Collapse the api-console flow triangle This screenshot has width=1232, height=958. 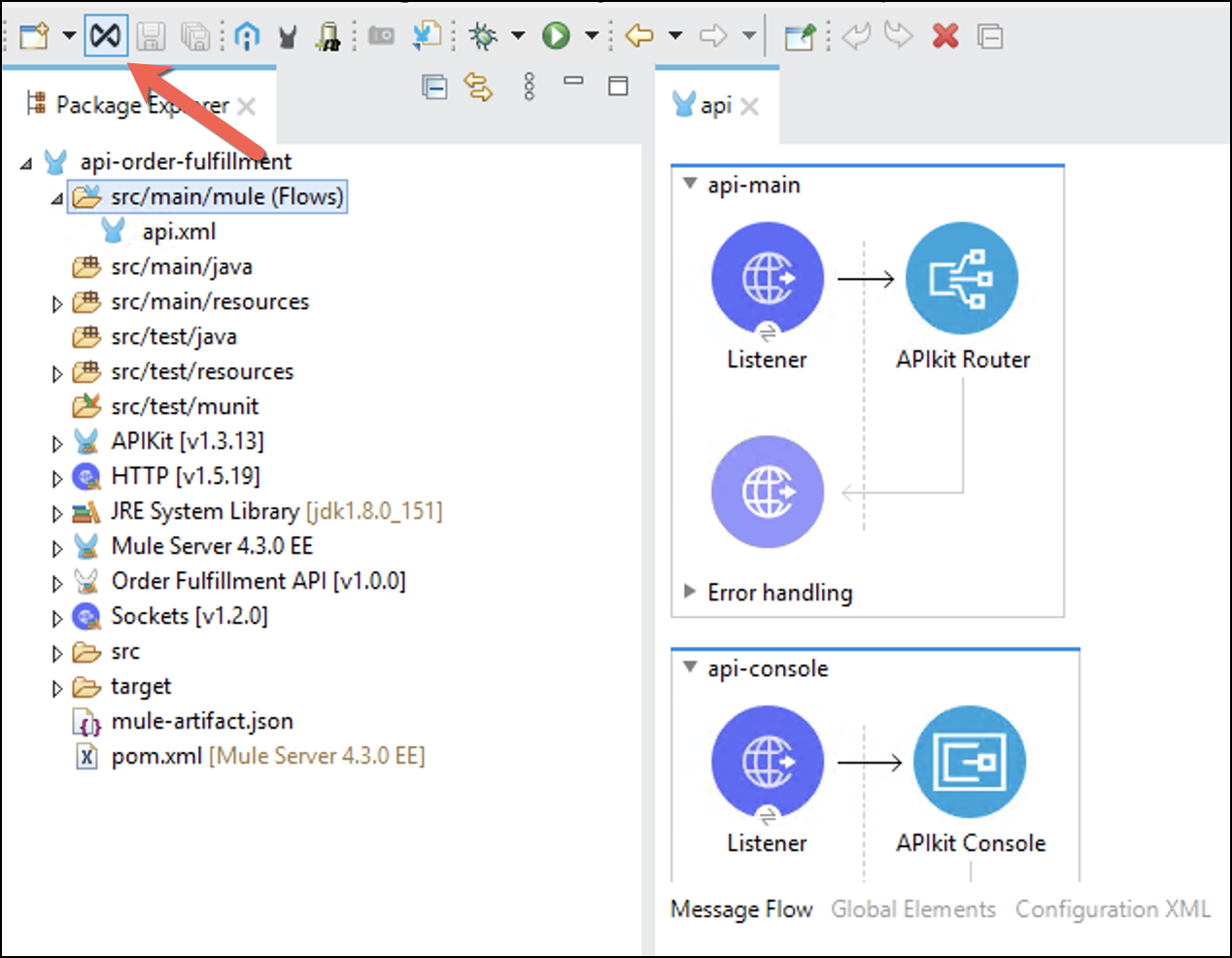[x=690, y=667]
